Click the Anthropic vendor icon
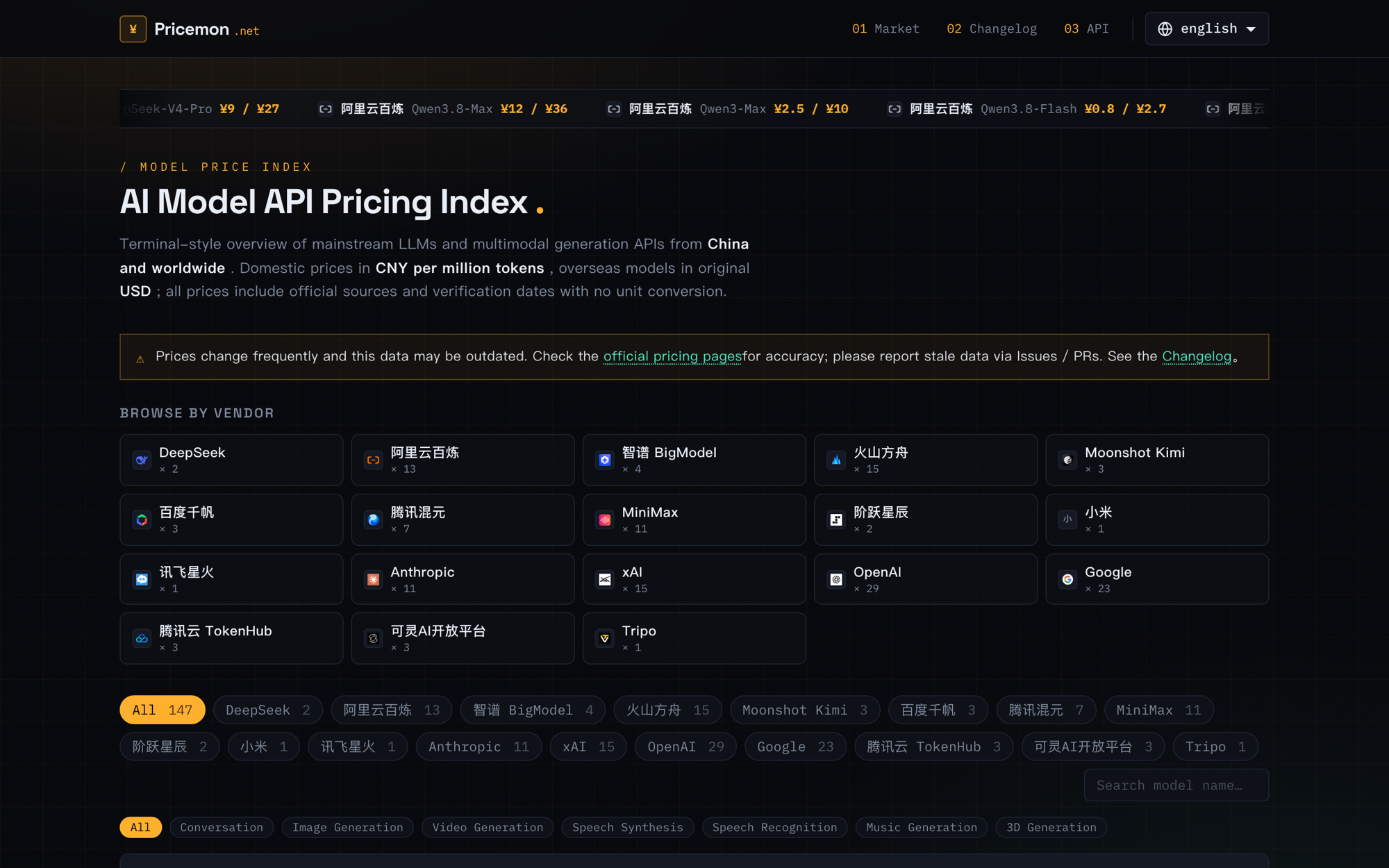 click(373, 579)
